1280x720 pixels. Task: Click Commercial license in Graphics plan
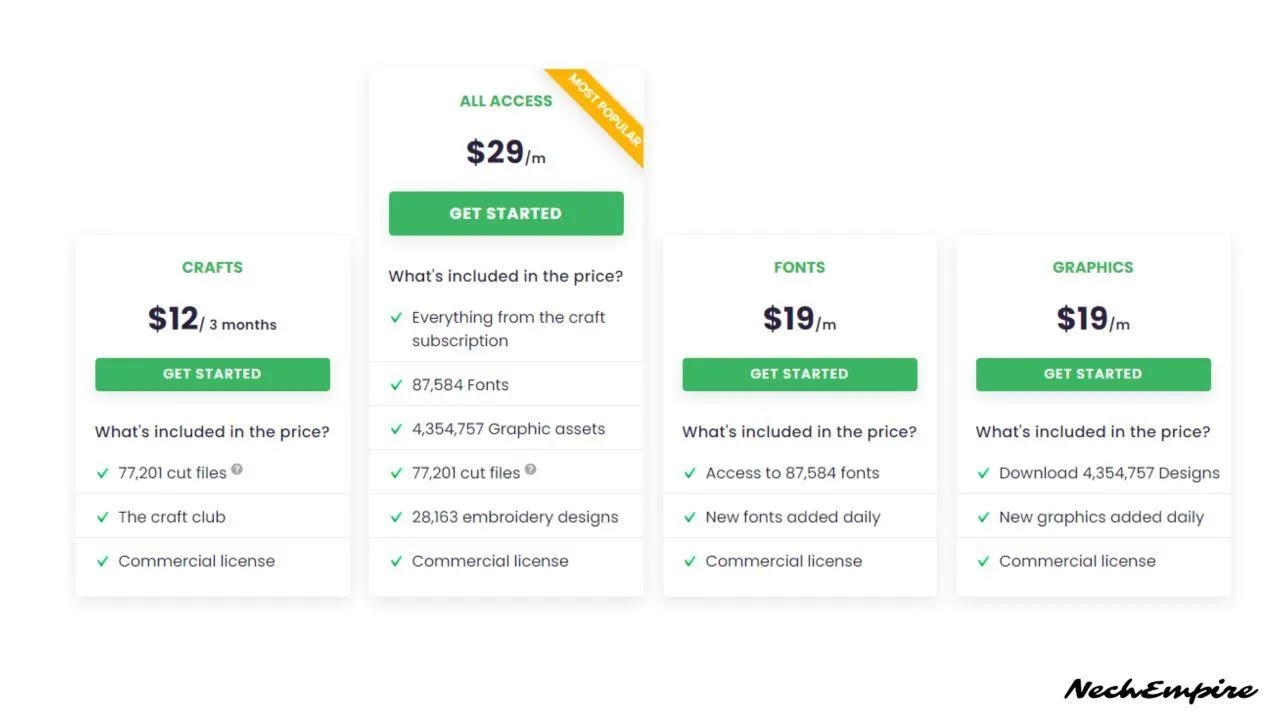[x=1077, y=561]
